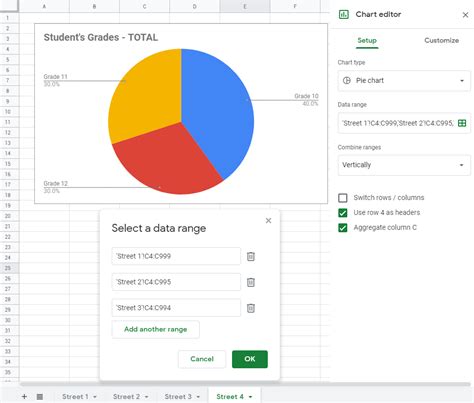The height and width of the screenshot is (403, 474).
Task: Click Add another range button
Action: click(156, 329)
